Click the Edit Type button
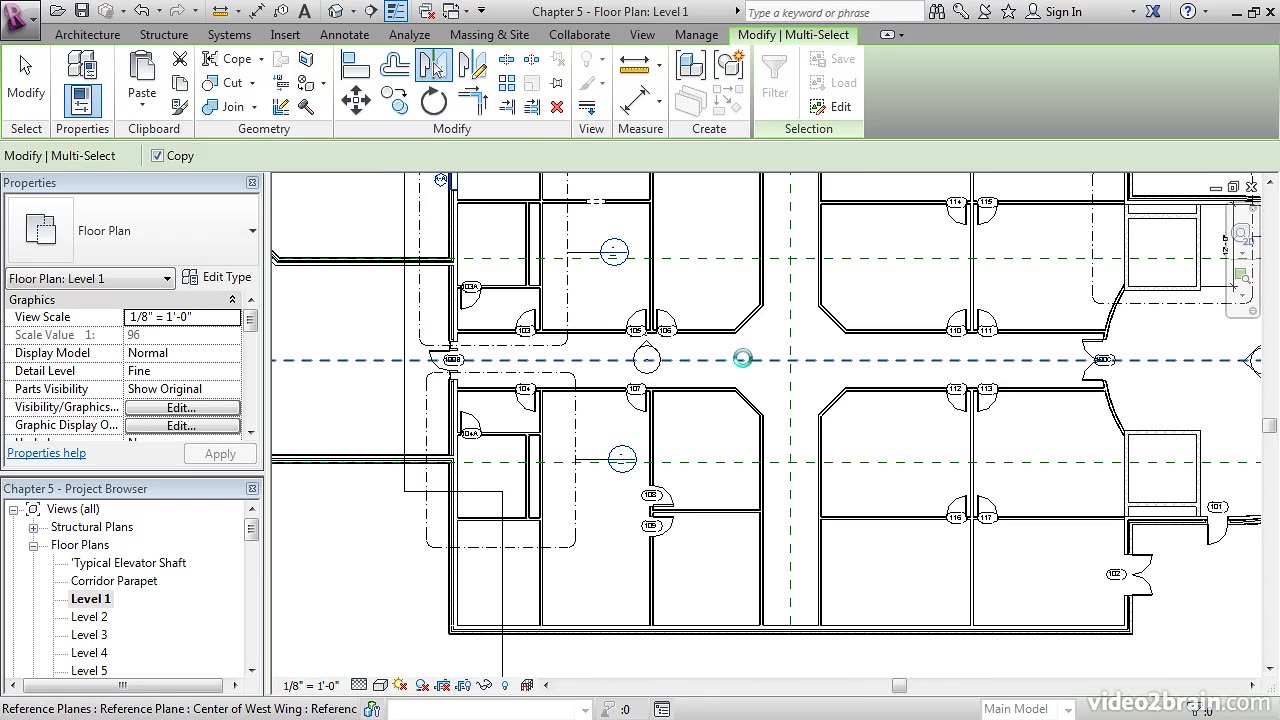1280x720 pixels. click(x=217, y=277)
